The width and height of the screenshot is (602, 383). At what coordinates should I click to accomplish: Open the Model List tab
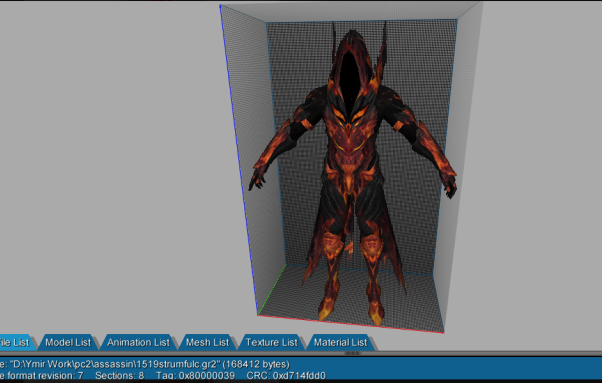(x=68, y=342)
